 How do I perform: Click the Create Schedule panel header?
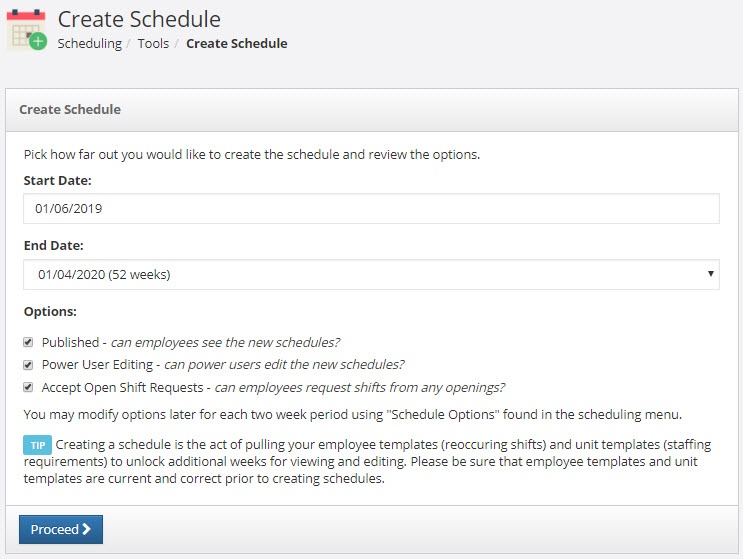pyautogui.click(x=372, y=109)
